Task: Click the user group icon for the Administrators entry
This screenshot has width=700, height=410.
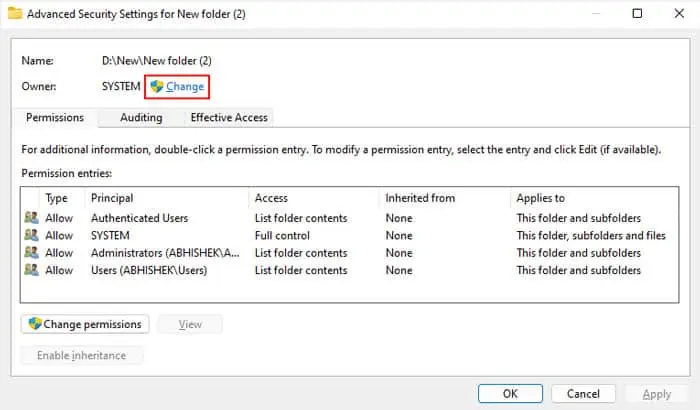Action: click(31, 252)
